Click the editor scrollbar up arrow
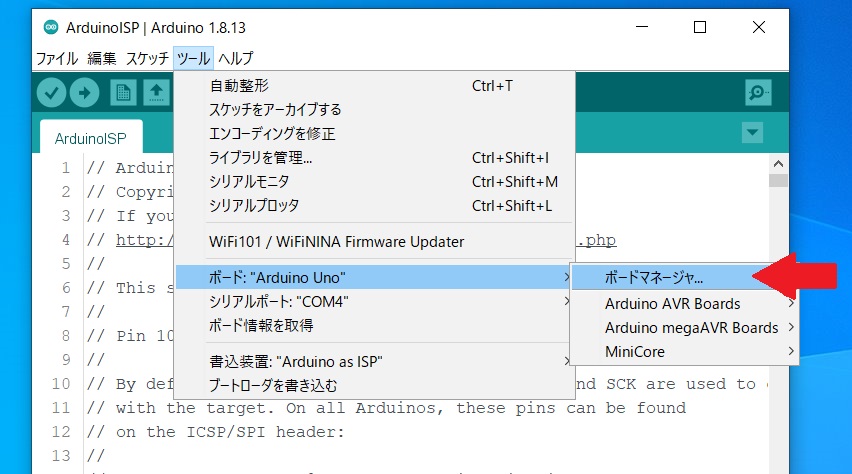852x474 pixels. pos(778,164)
